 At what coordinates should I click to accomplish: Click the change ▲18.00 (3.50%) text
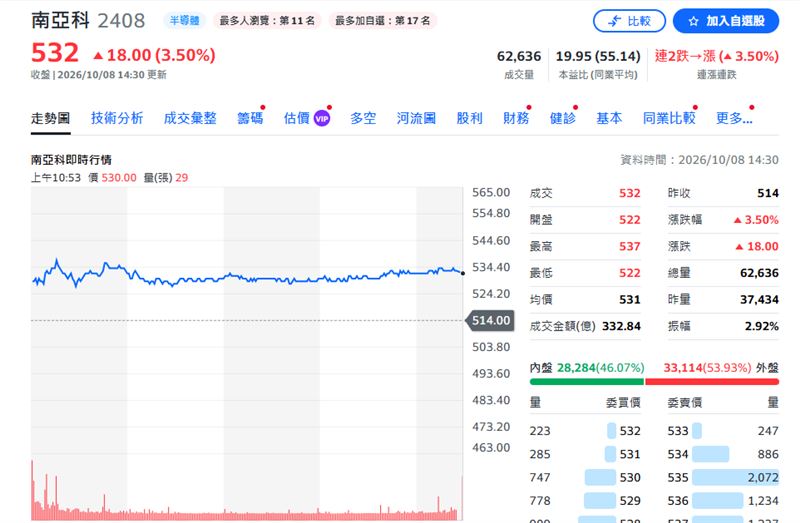[155, 55]
